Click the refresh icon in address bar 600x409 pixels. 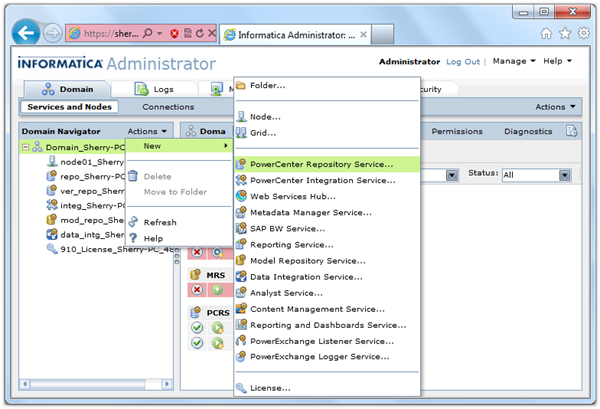pyautogui.click(x=199, y=34)
